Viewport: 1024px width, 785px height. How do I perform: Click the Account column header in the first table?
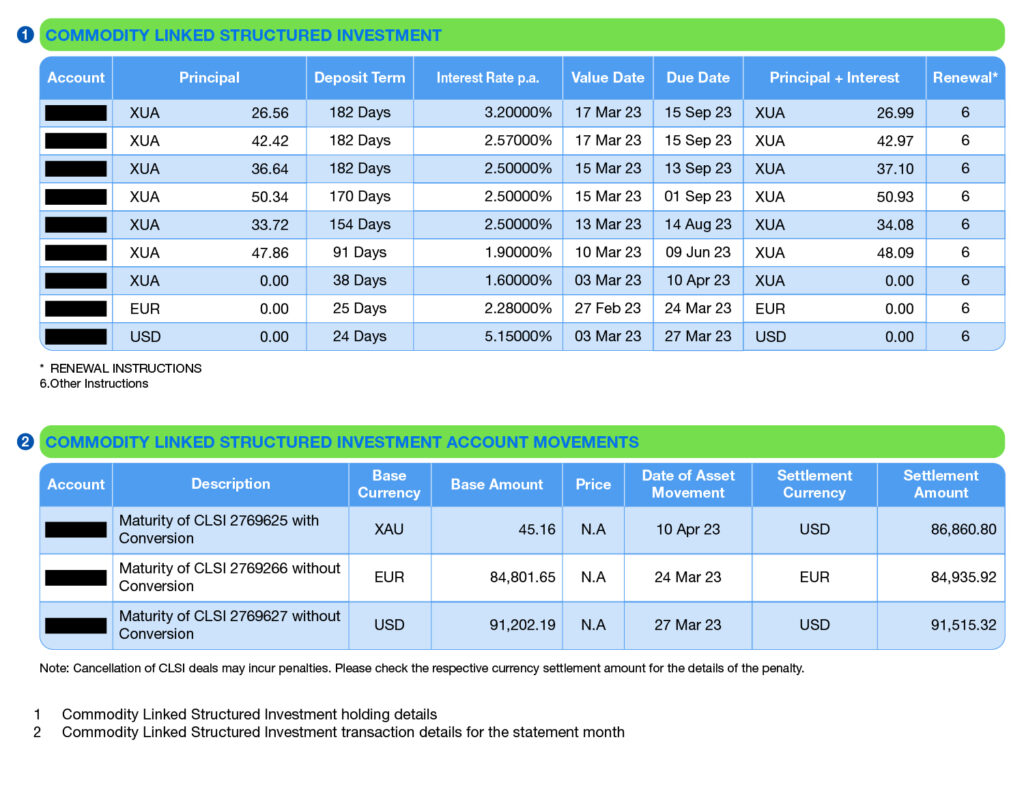pyautogui.click(x=75, y=77)
